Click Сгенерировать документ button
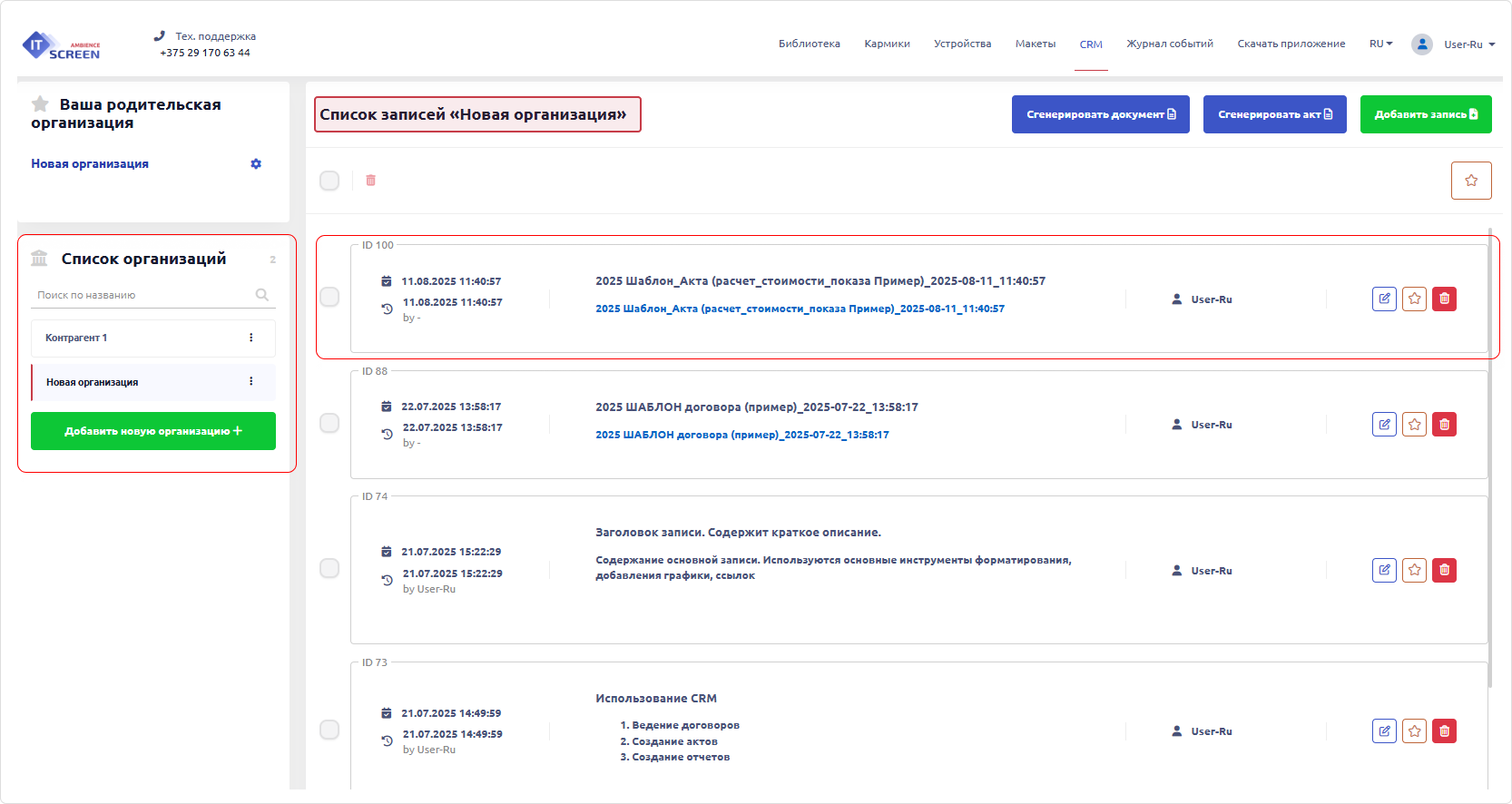Viewport: 1512px width, 804px height. point(1100,114)
